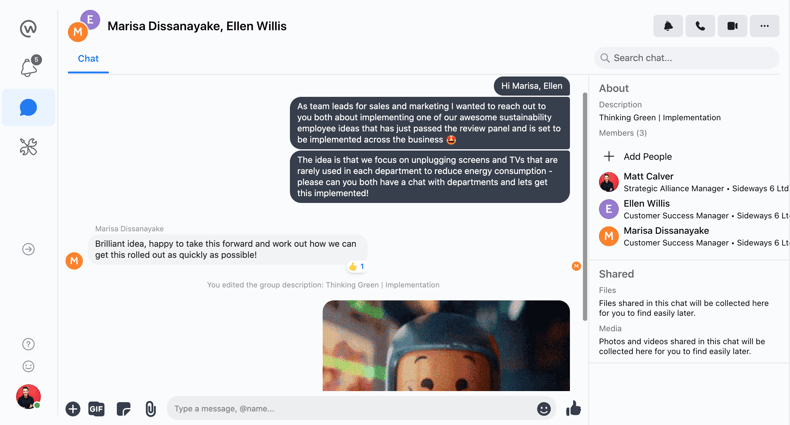This screenshot has width=790, height=425.
Task: Open the more options ellipsis menu
Action: (x=764, y=26)
